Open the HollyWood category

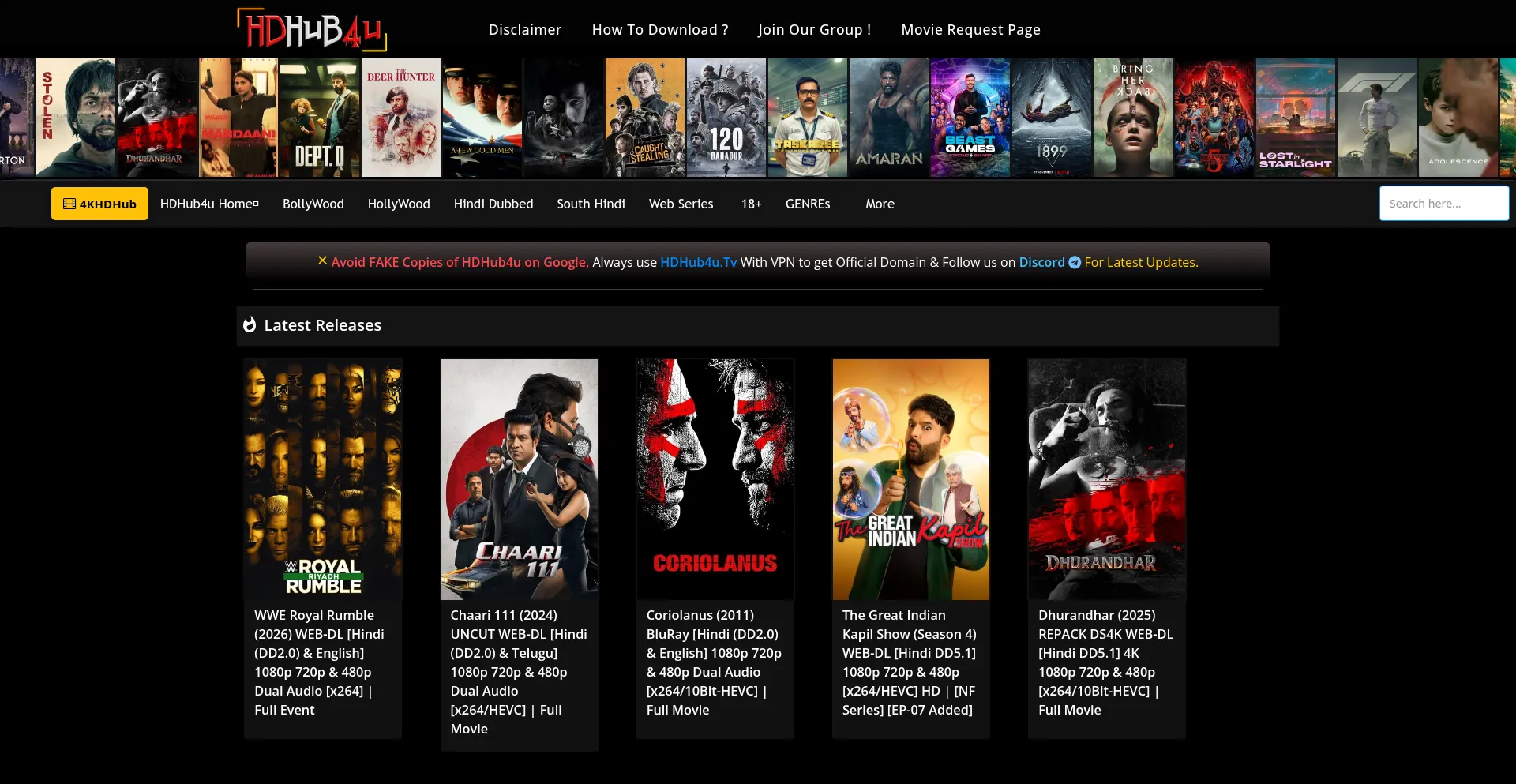click(x=399, y=204)
